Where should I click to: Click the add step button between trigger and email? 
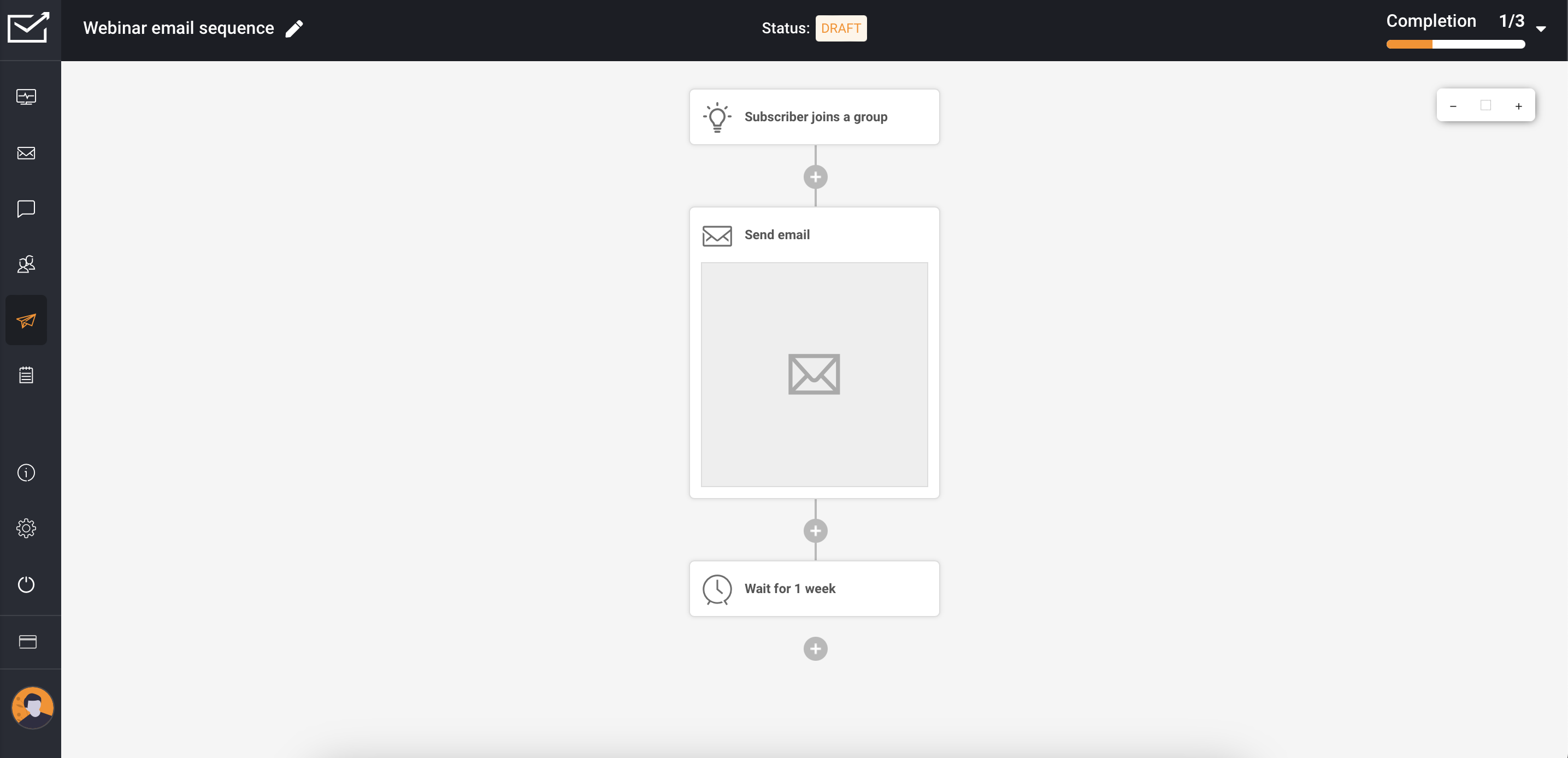pos(814,177)
